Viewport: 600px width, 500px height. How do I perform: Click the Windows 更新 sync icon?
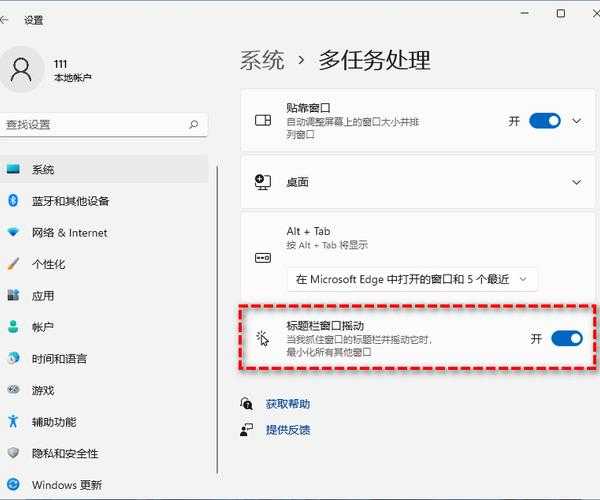point(13,485)
